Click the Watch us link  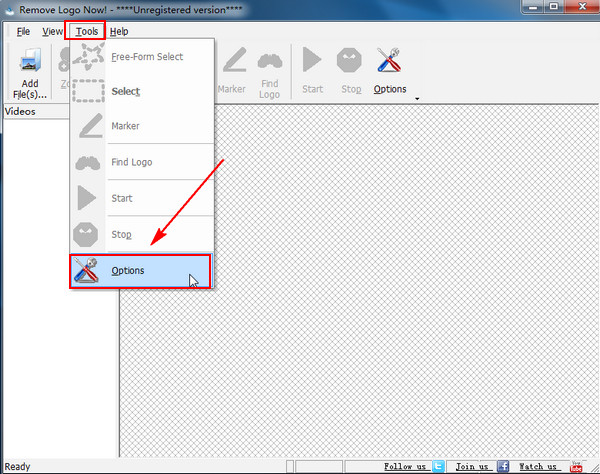coord(538,466)
